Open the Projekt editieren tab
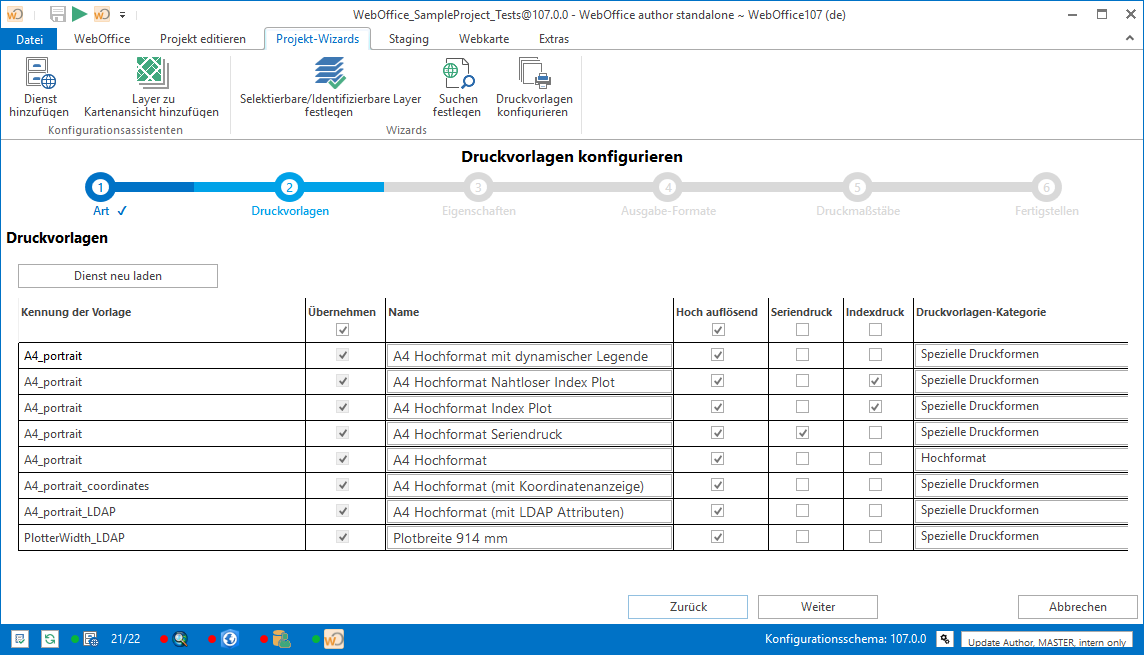The image size is (1144, 655). pos(203,39)
